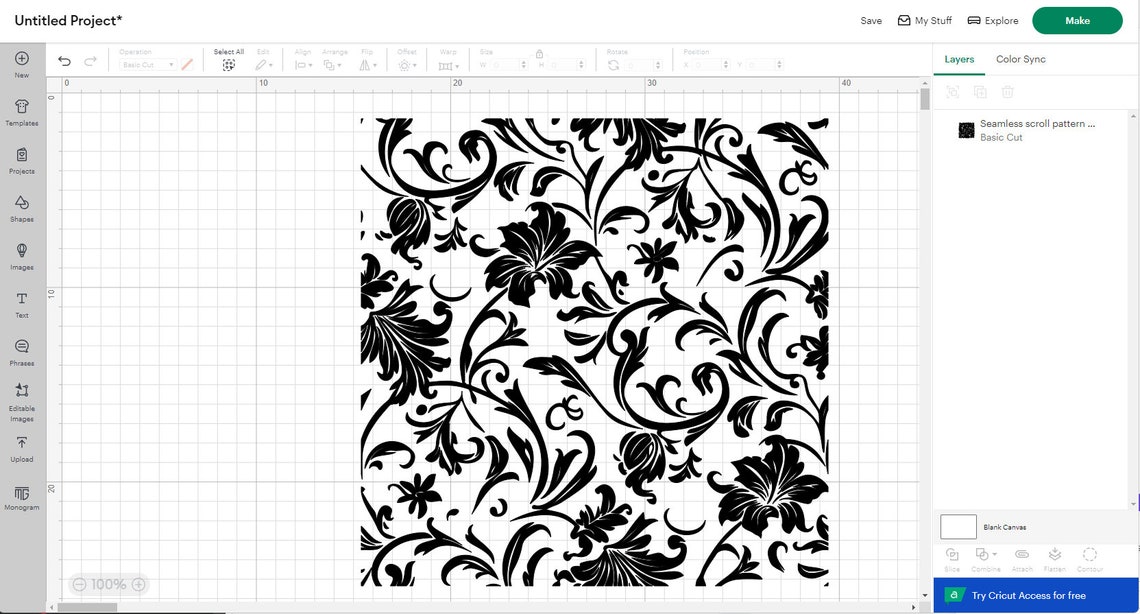Screen dimensions: 1140x614
Task: Switch to the Color Sync tab
Action: coord(1020,59)
